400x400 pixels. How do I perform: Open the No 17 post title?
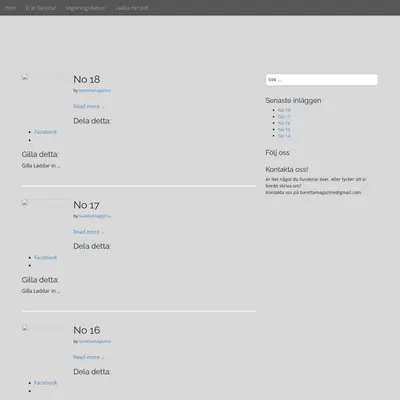tap(86, 205)
